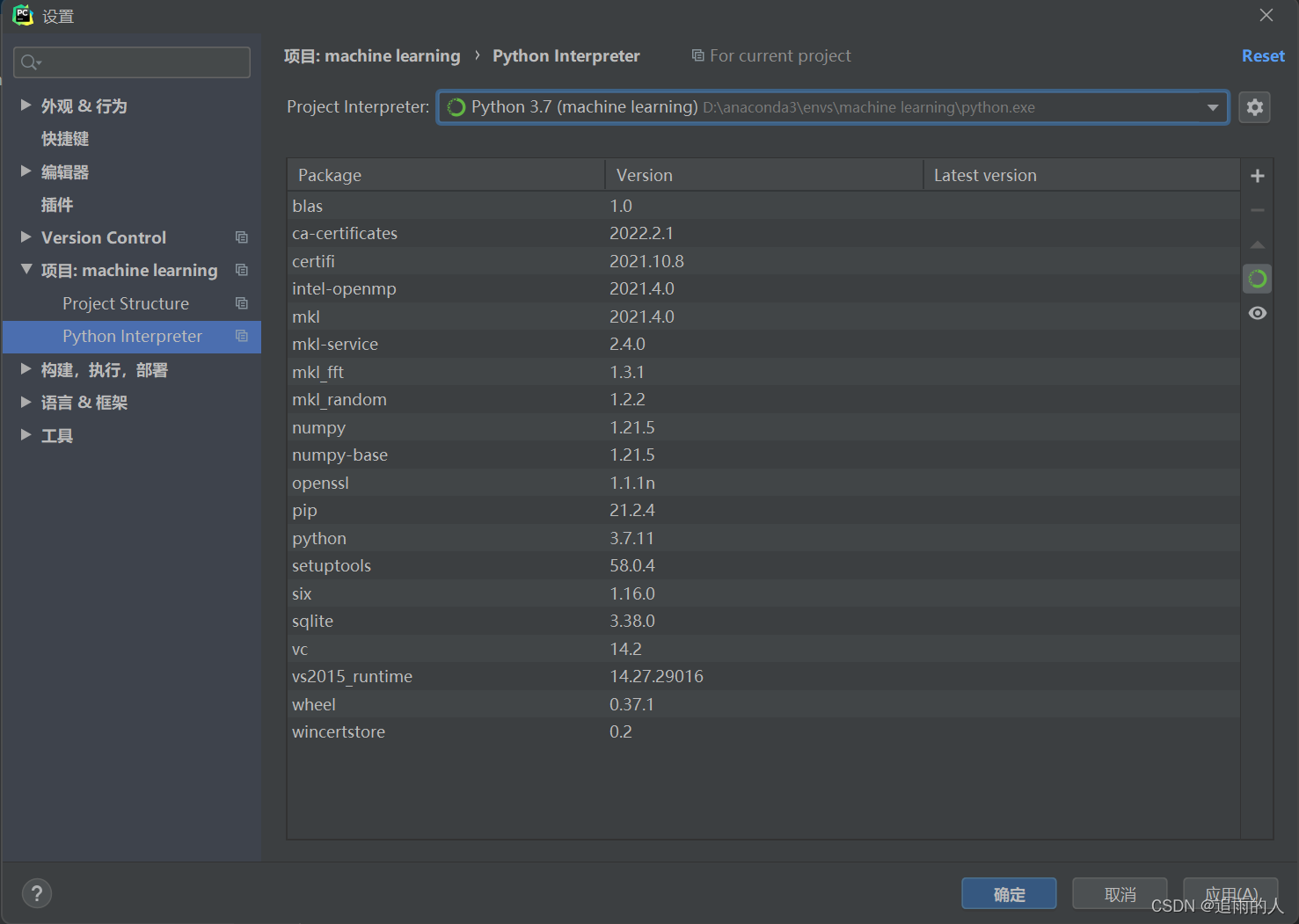Select the certifi package row

pos(763,261)
